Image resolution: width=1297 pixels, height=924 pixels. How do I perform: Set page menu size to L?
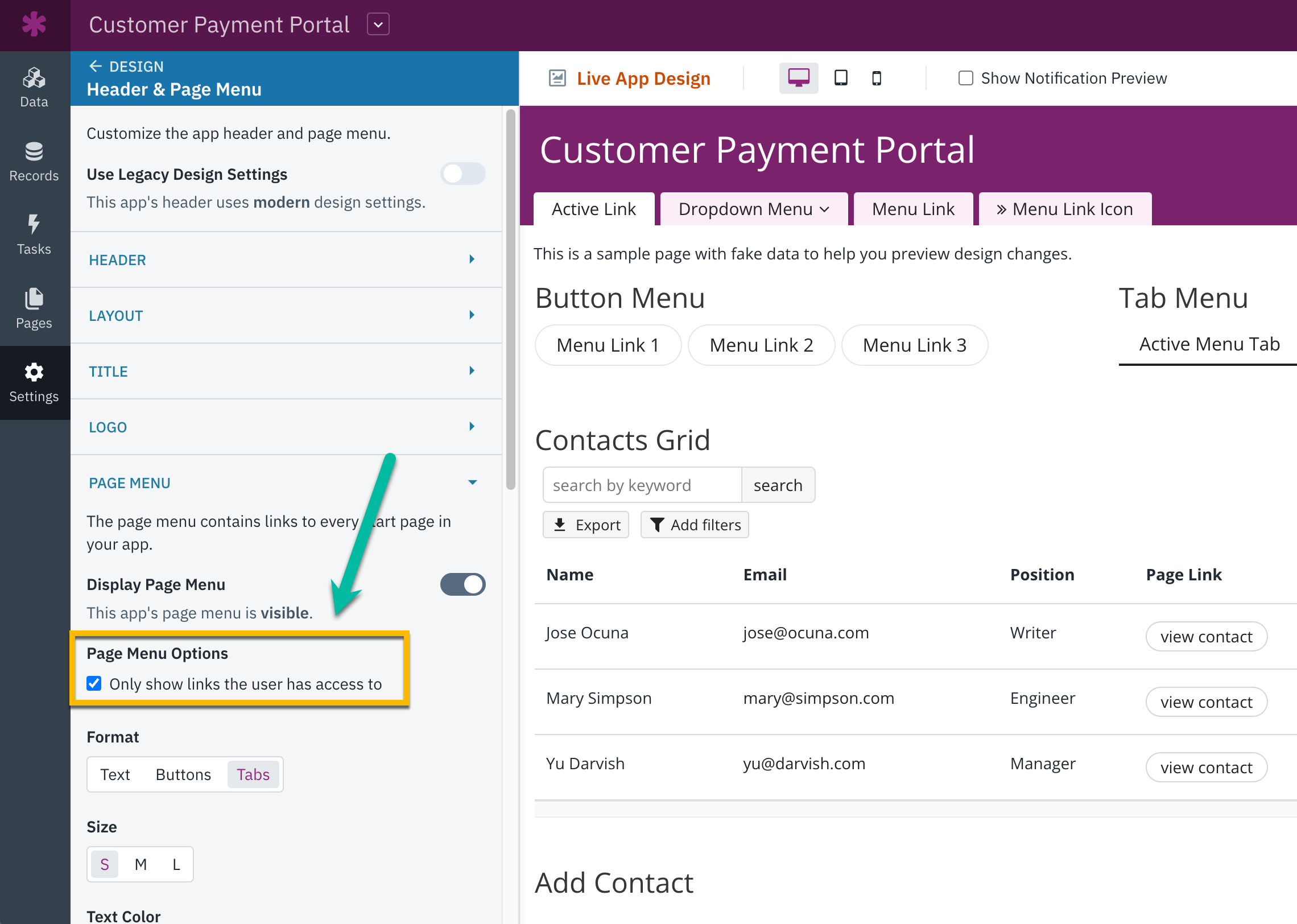point(176,864)
